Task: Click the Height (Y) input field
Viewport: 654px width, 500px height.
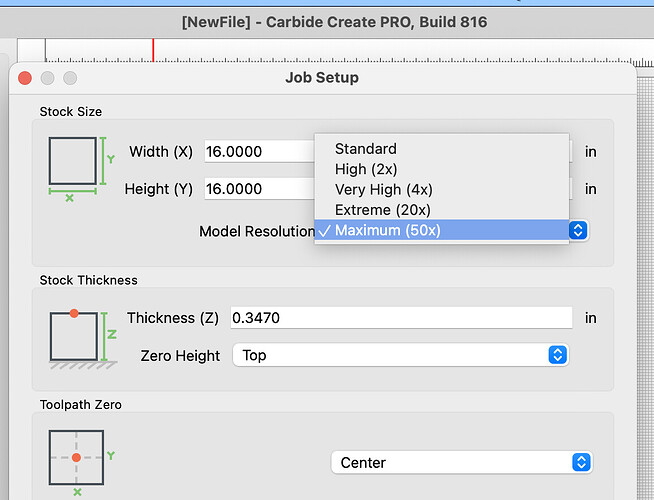Action: point(259,189)
